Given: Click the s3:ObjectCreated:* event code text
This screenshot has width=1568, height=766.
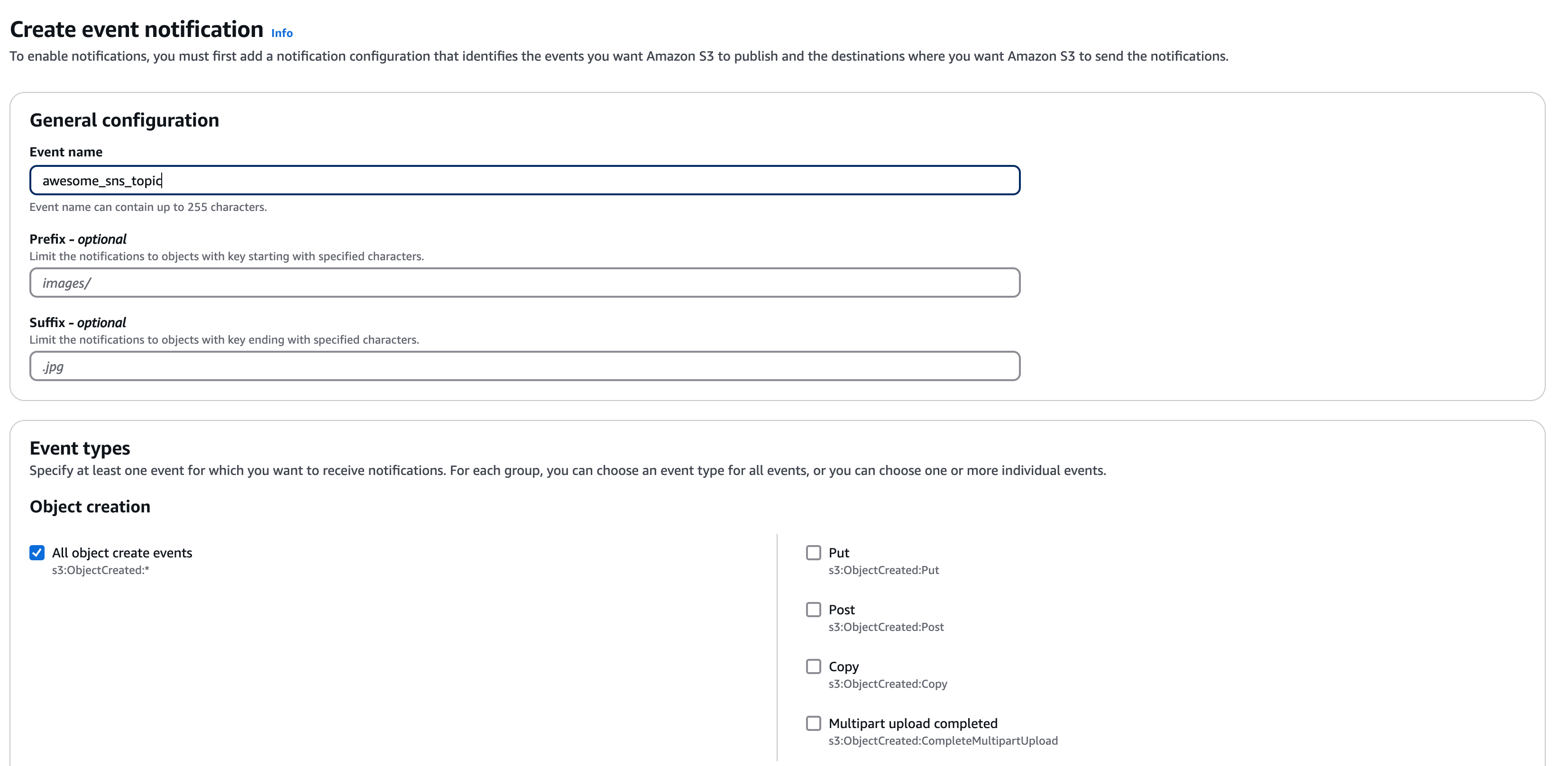Looking at the screenshot, I should tap(101, 570).
